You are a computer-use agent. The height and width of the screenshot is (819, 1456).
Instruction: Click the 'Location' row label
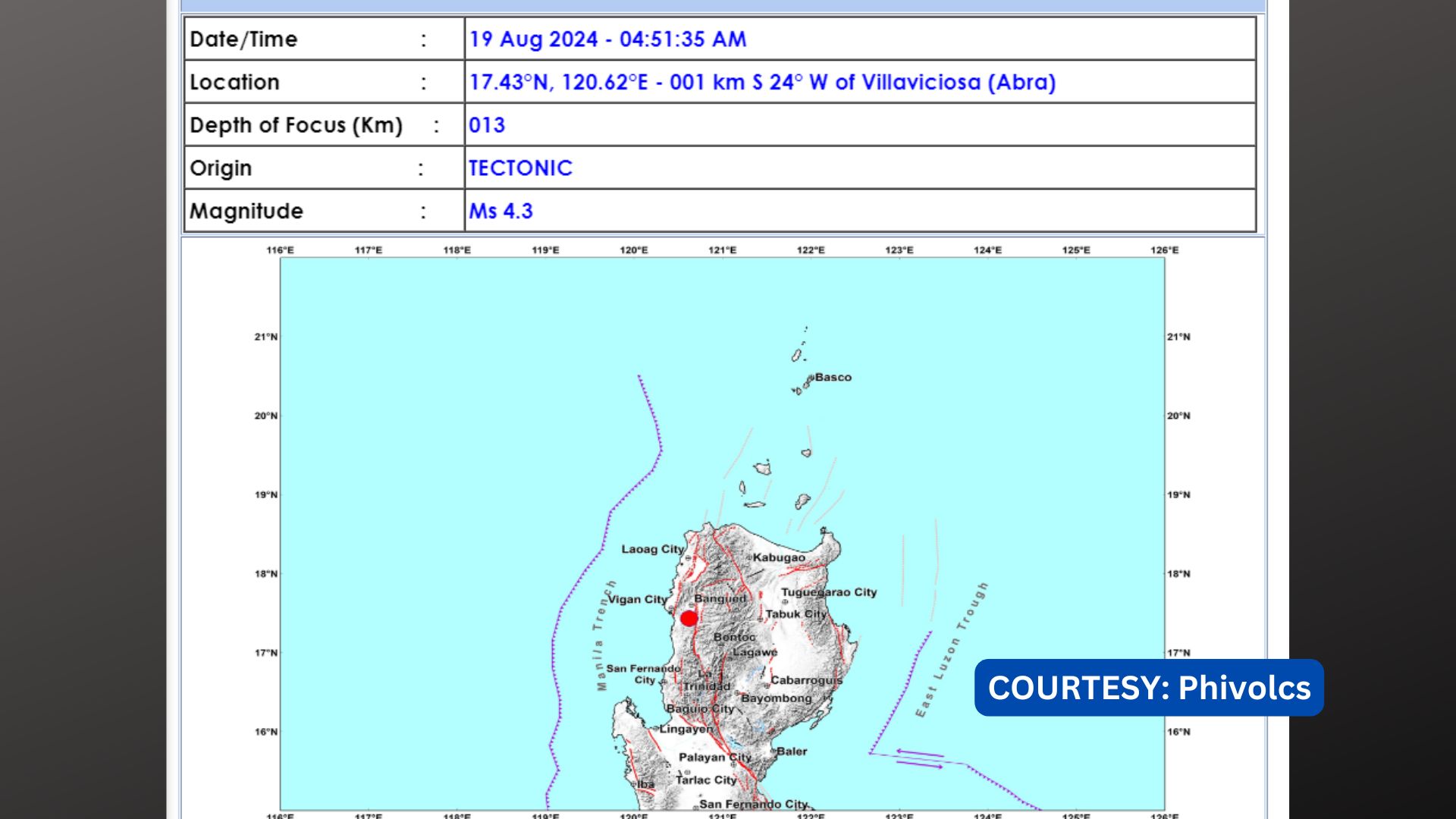coord(234,82)
